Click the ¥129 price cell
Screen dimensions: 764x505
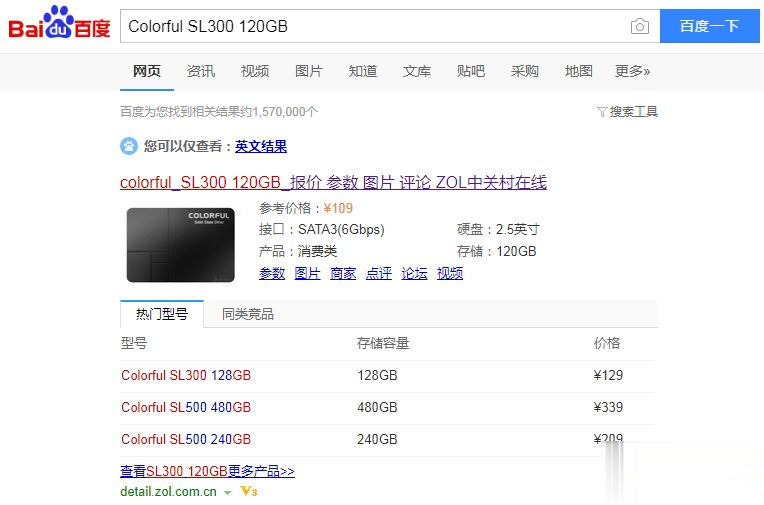pos(608,375)
